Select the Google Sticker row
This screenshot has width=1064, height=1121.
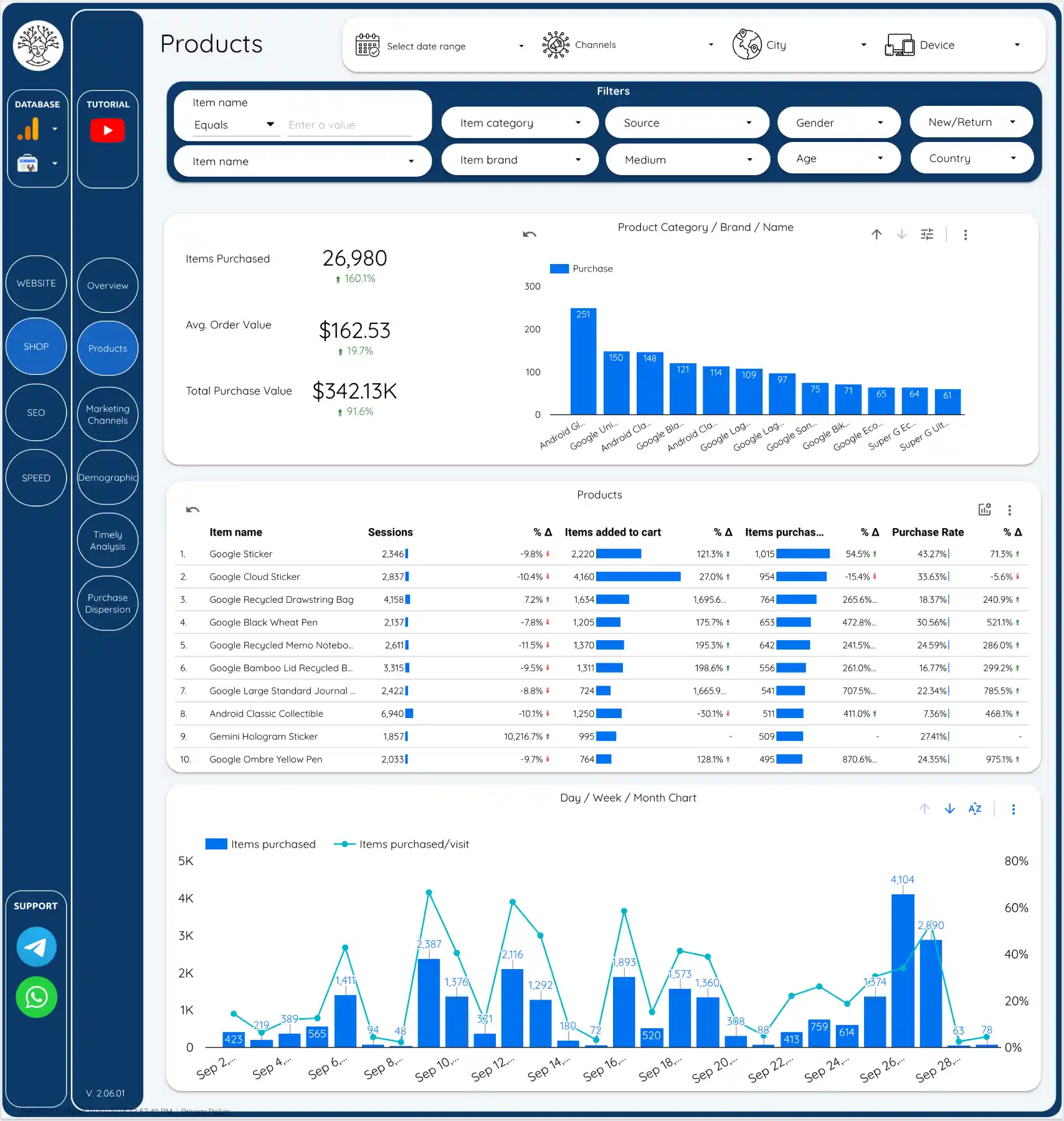coord(601,554)
